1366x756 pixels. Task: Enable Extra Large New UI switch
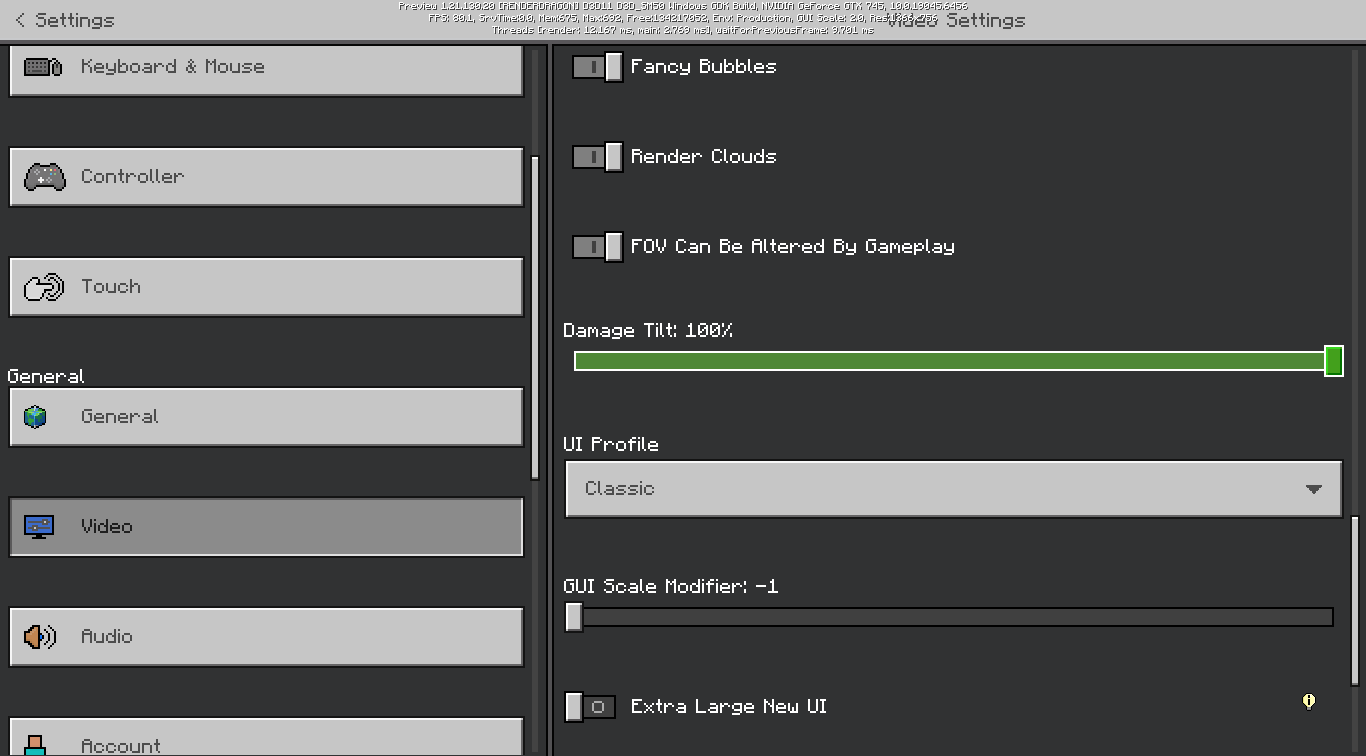tap(590, 707)
